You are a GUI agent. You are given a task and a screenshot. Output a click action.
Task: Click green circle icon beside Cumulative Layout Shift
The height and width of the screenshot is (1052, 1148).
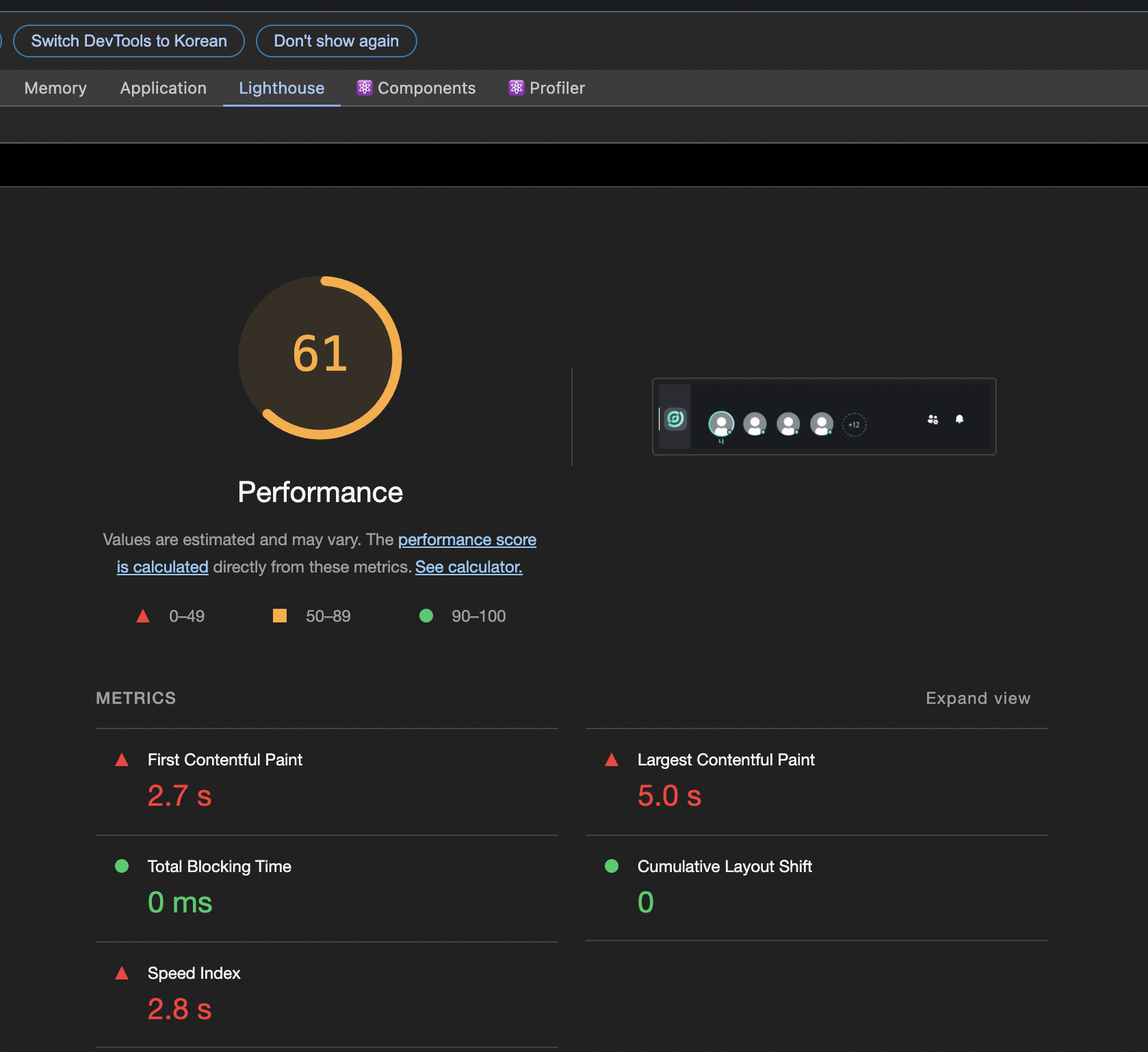click(612, 866)
